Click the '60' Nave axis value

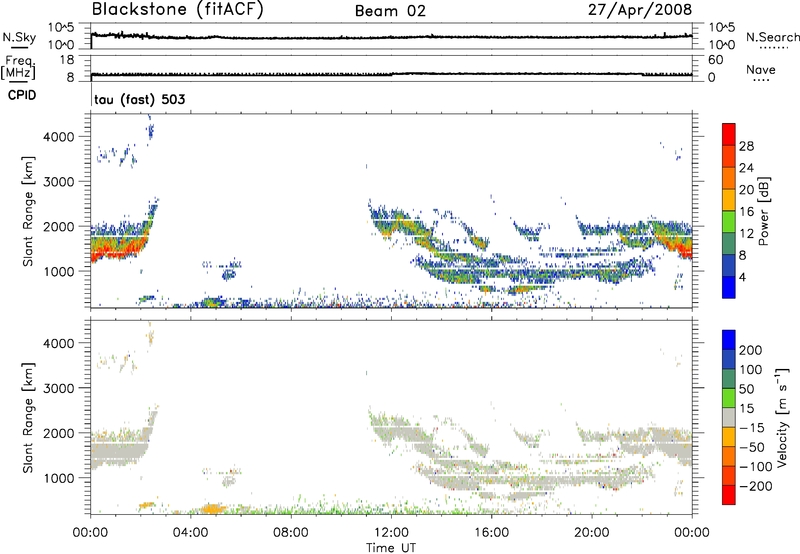point(715,60)
